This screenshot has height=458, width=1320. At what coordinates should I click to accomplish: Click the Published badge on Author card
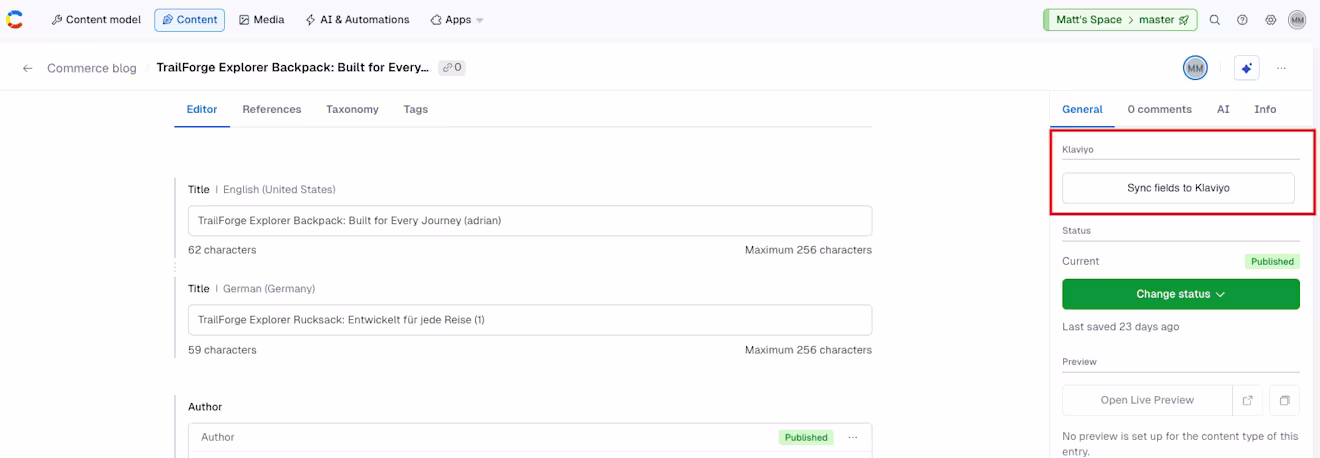tap(806, 437)
